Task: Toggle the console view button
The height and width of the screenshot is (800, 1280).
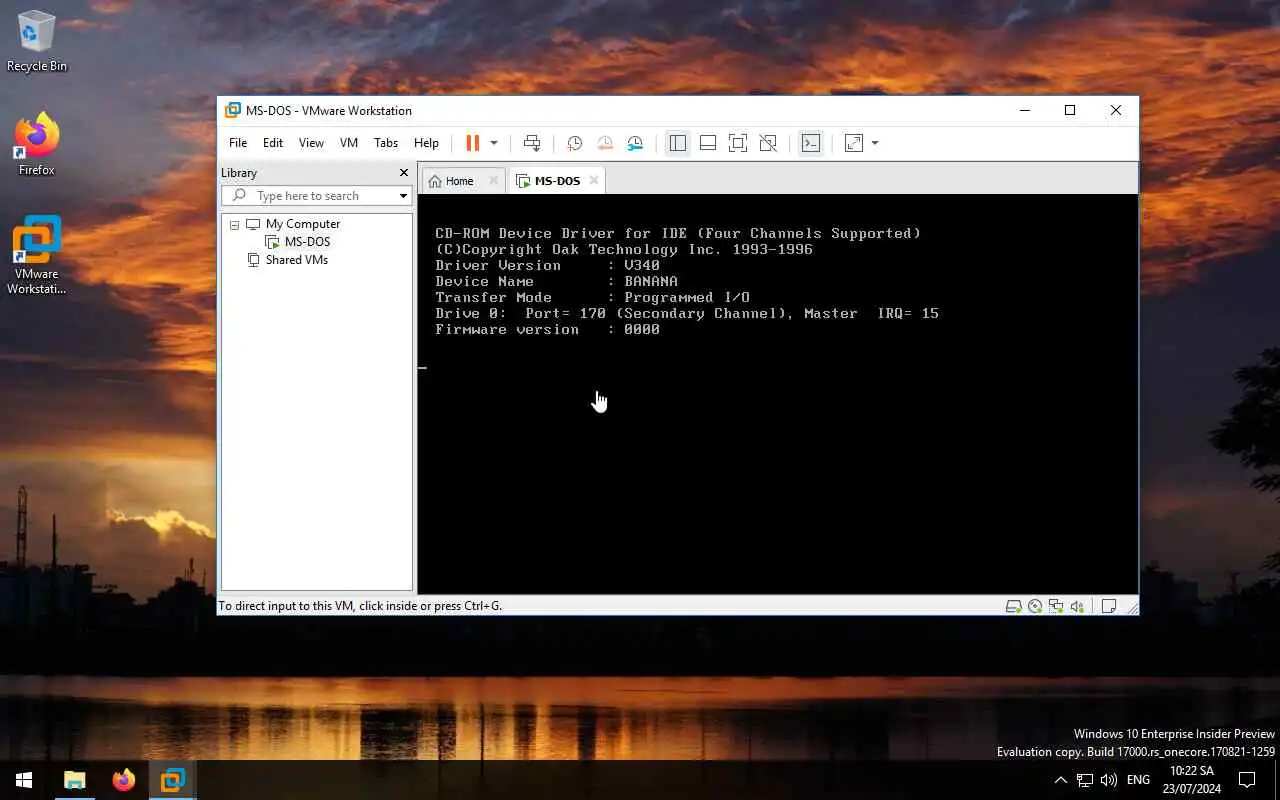Action: [x=811, y=143]
